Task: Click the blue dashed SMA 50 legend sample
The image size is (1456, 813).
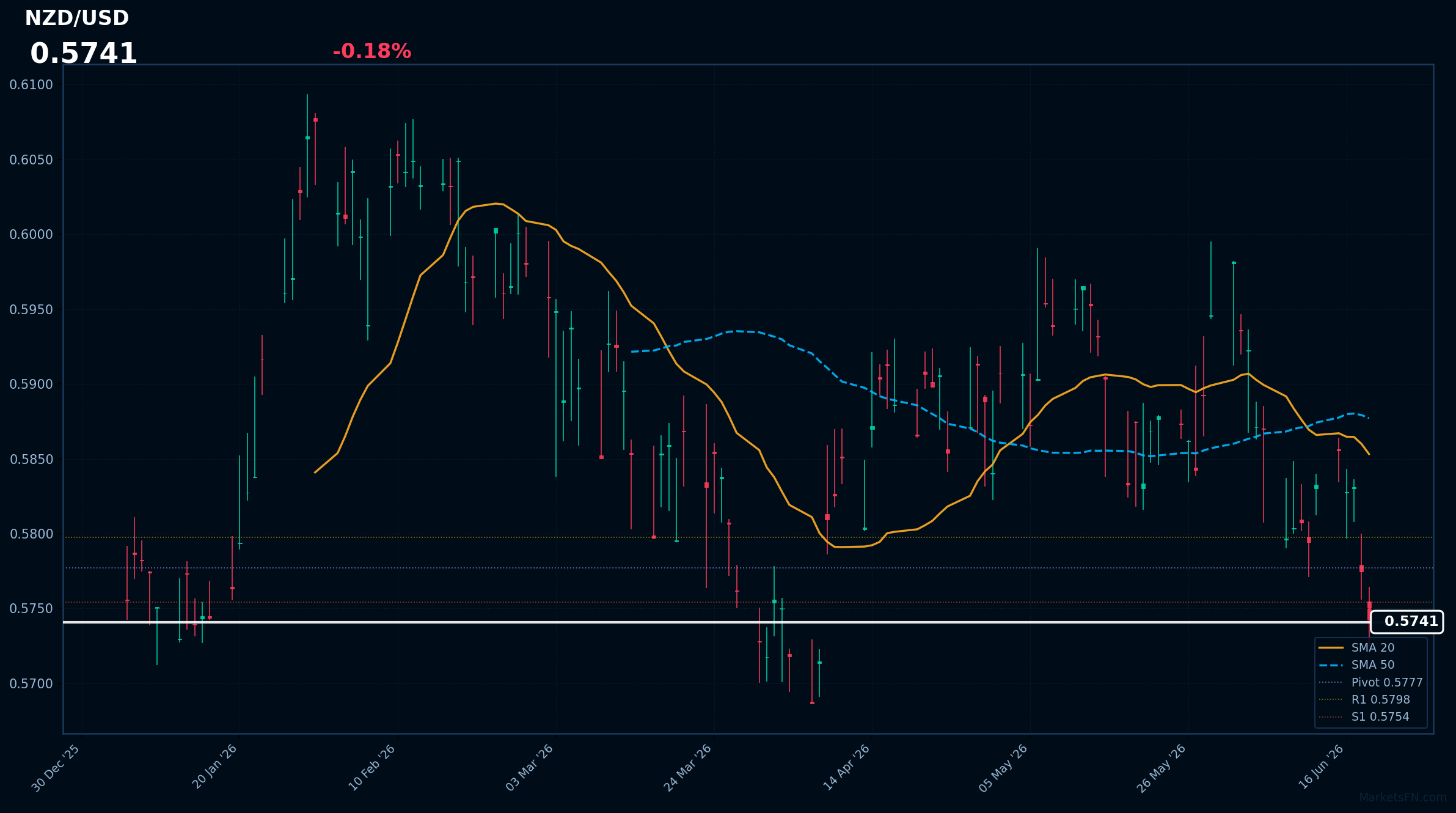Action: 1331,665
